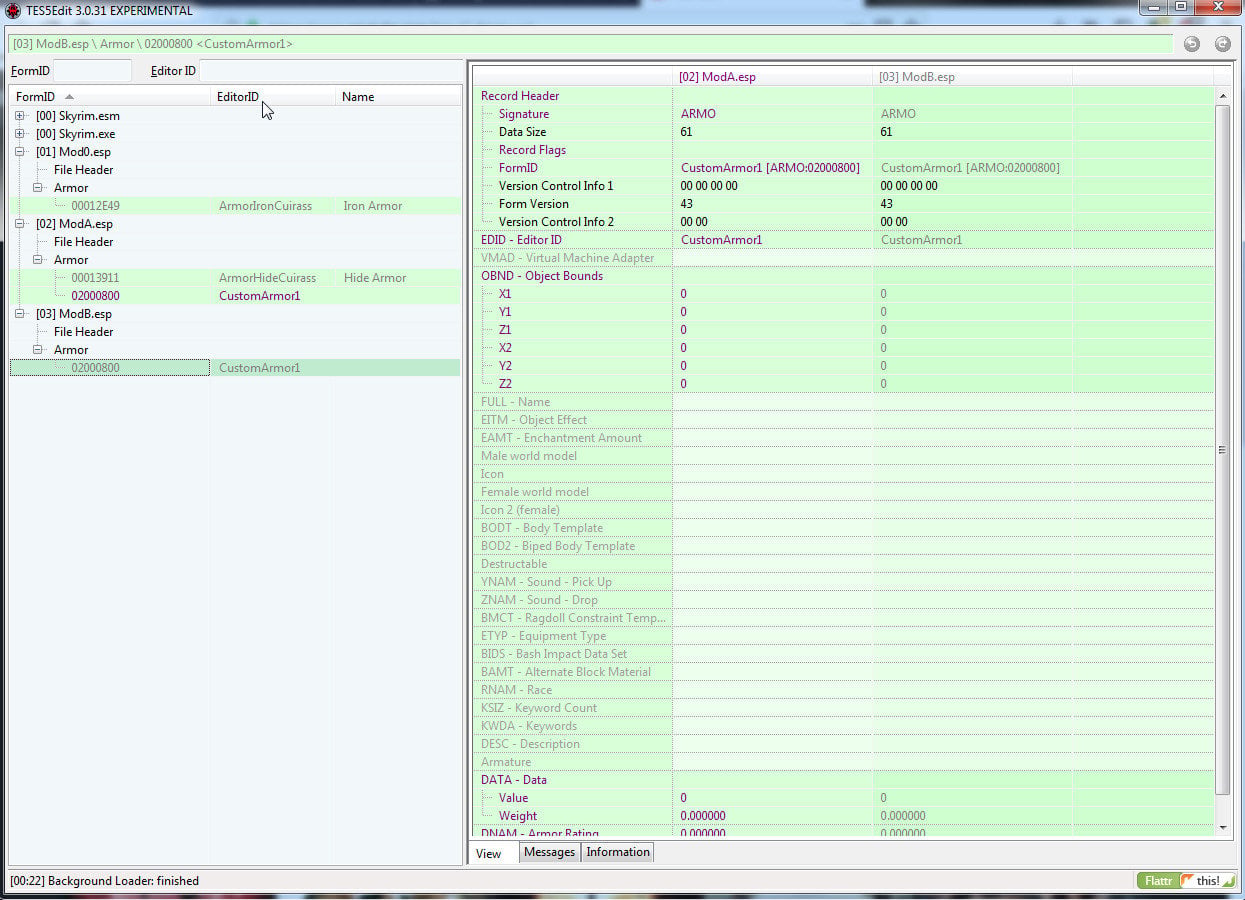Click the Hide Armor name cell
1245x900 pixels.
[375, 278]
